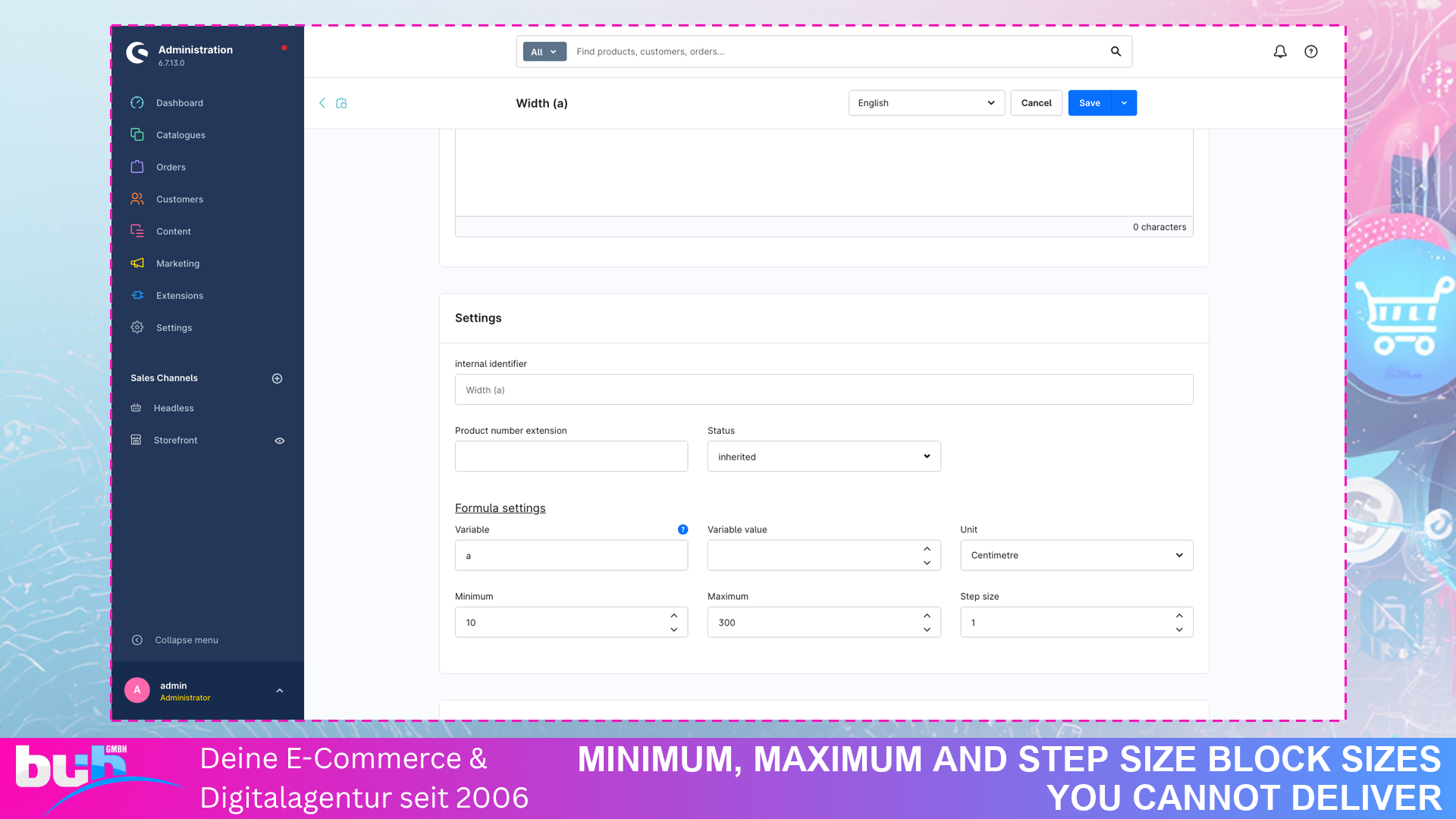Open the notifications bell
The height and width of the screenshot is (819, 1456).
point(1280,52)
